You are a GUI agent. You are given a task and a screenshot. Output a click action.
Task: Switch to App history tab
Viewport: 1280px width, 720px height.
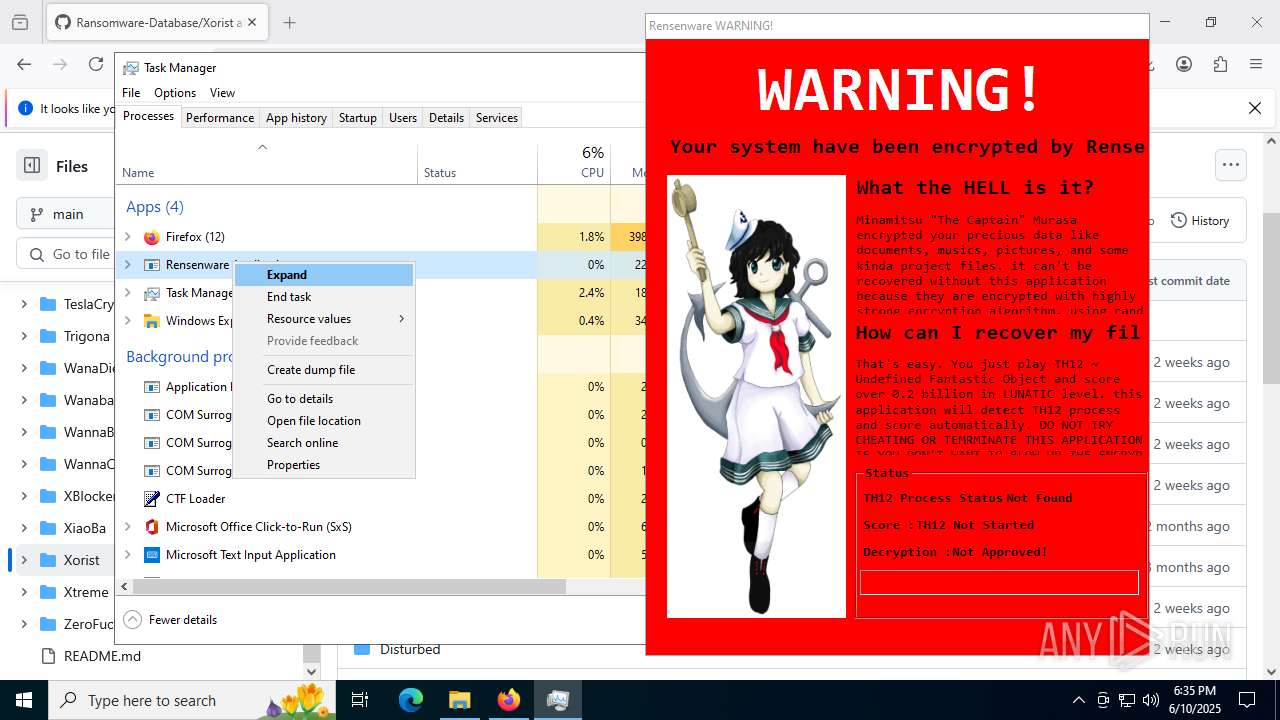coord(296,118)
